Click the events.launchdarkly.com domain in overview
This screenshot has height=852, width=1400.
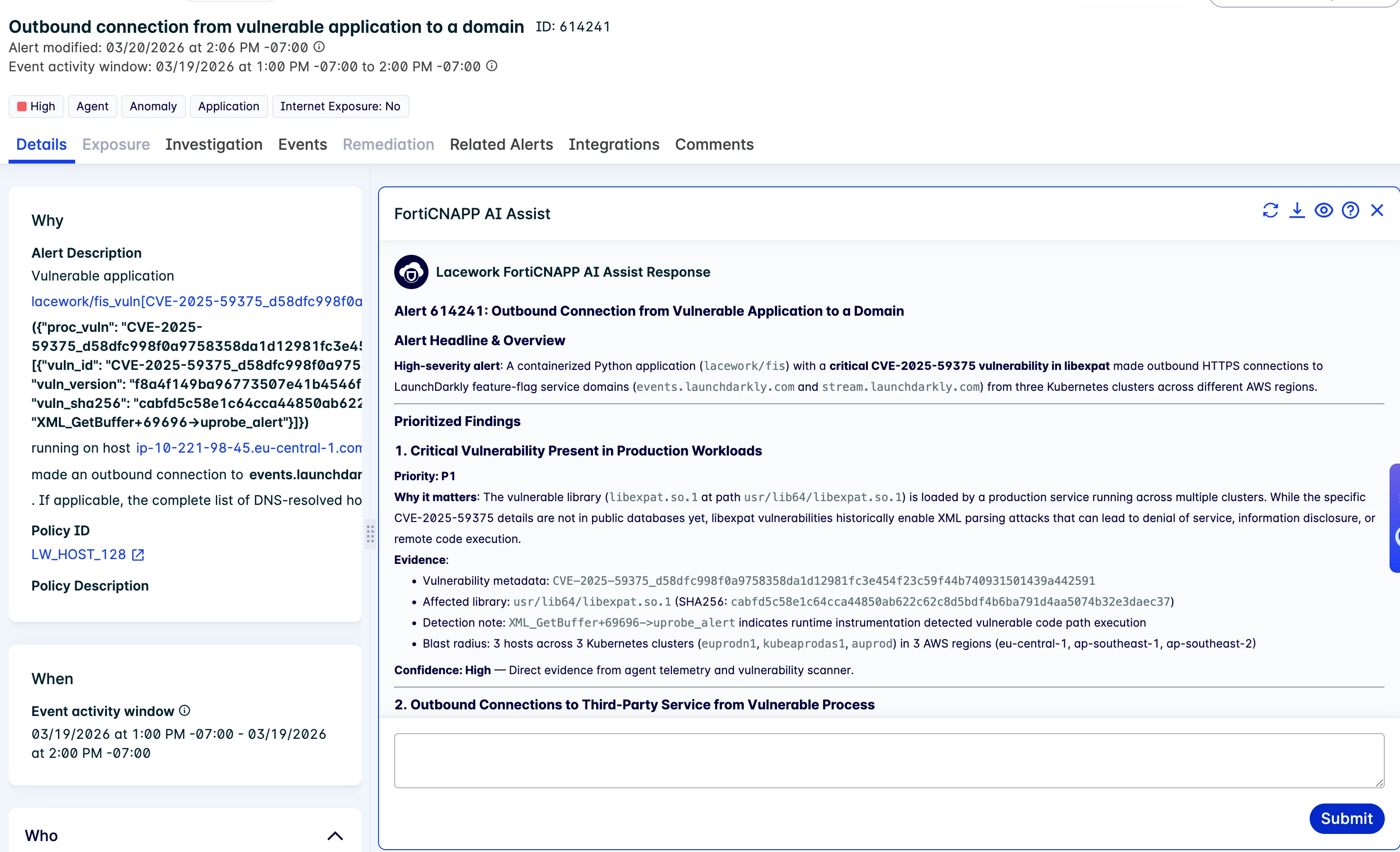(x=715, y=387)
